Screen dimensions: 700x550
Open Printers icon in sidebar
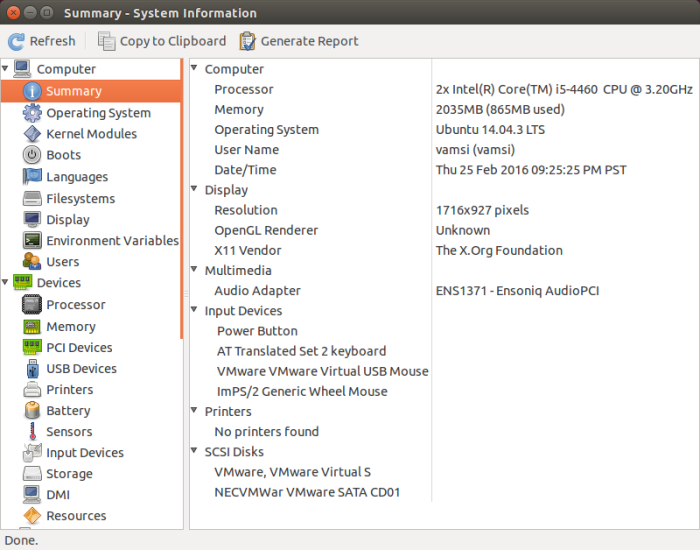(32, 390)
